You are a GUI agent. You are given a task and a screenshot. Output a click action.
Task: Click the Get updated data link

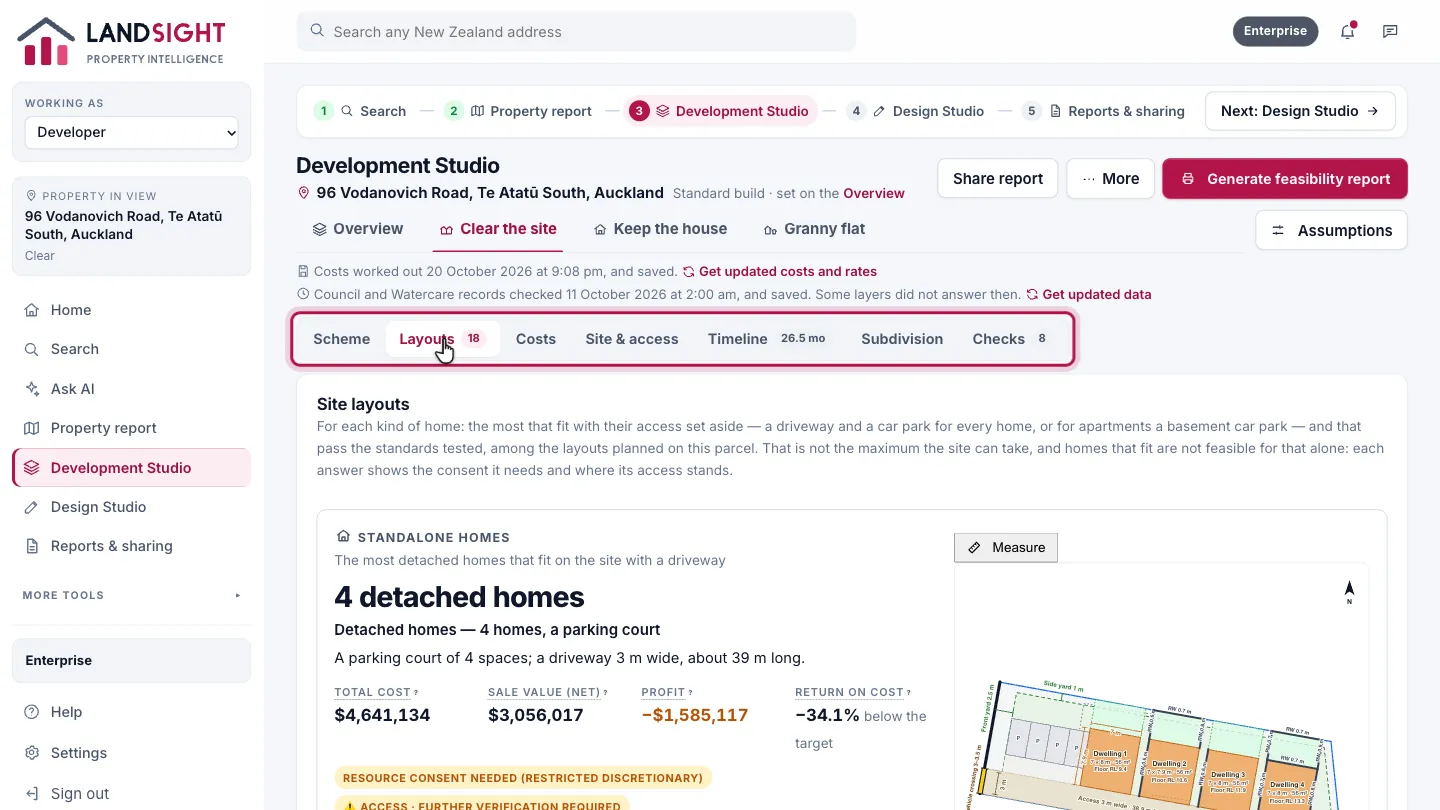pyautogui.click(x=1089, y=294)
